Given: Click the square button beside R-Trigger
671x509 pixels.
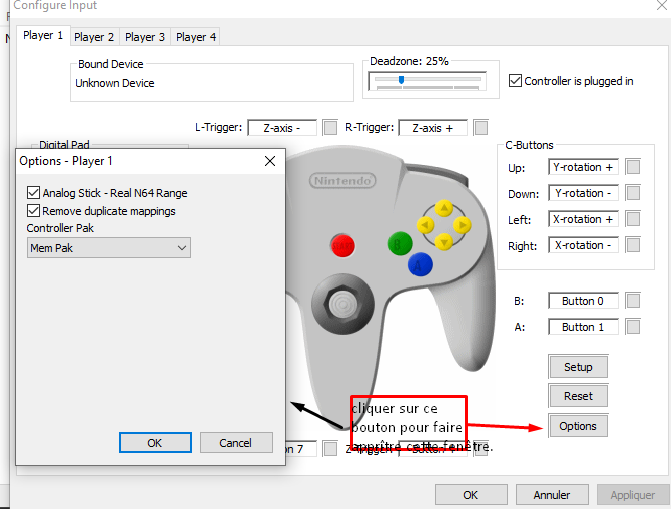Looking at the screenshot, I should click(x=481, y=128).
